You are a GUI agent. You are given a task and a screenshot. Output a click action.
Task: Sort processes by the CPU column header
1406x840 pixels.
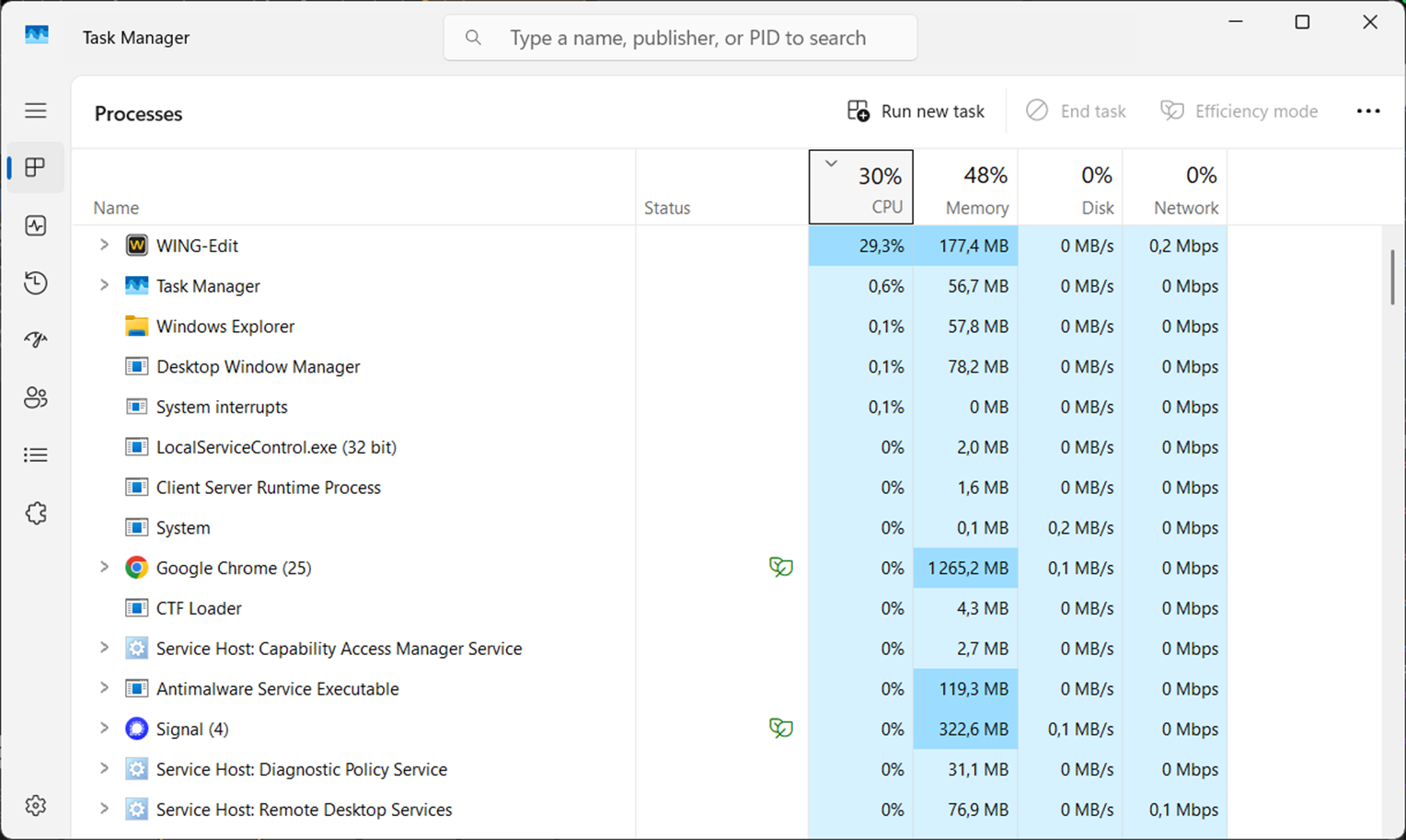tap(861, 188)
